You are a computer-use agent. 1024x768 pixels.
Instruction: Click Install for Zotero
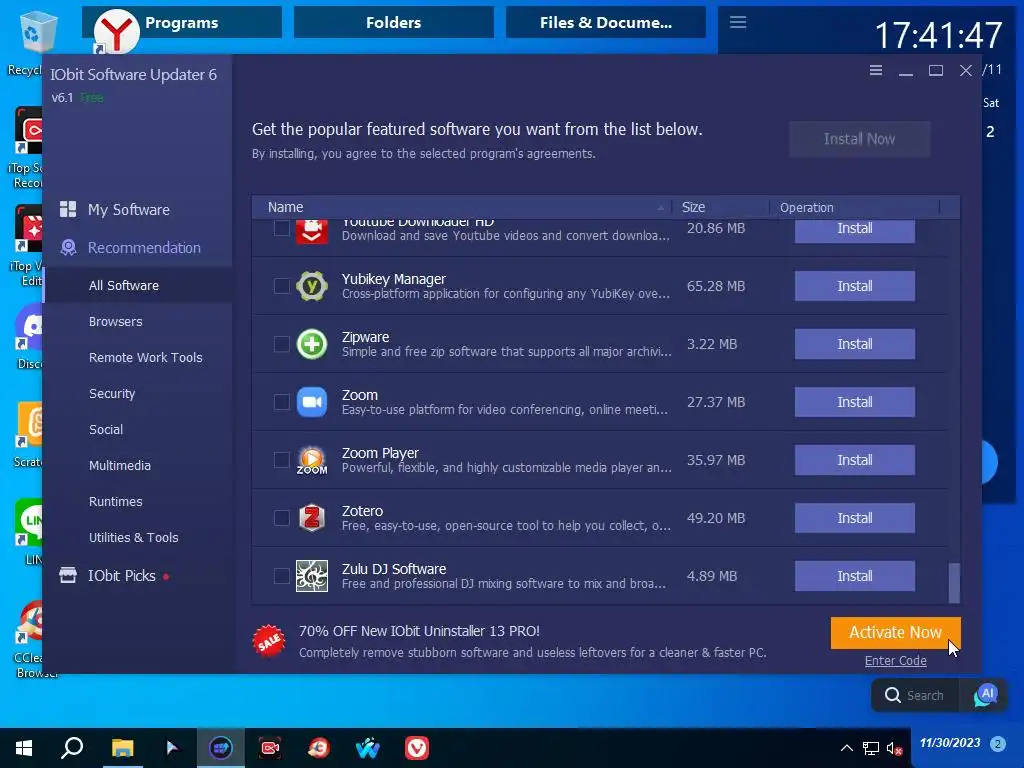tap(854, 518)
